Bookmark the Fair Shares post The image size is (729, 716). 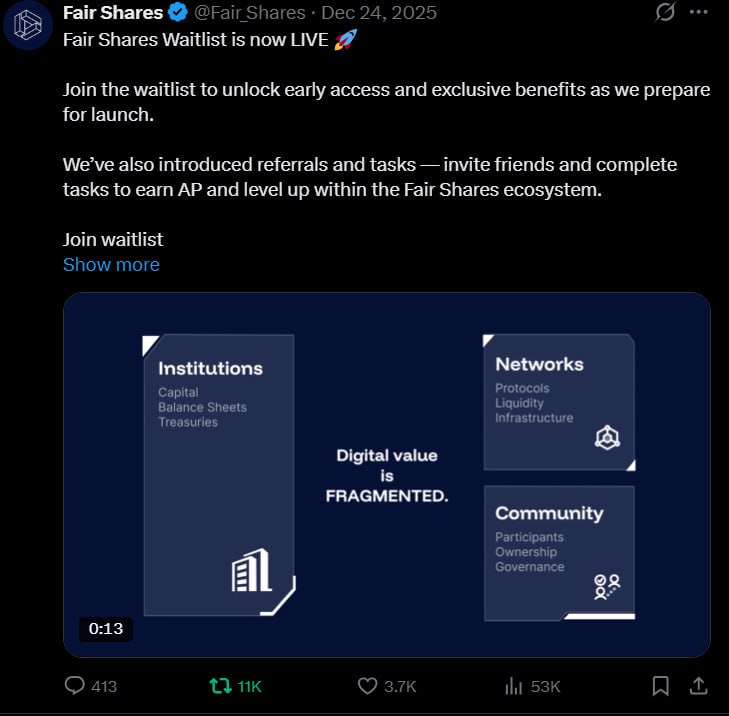[661, 686]
